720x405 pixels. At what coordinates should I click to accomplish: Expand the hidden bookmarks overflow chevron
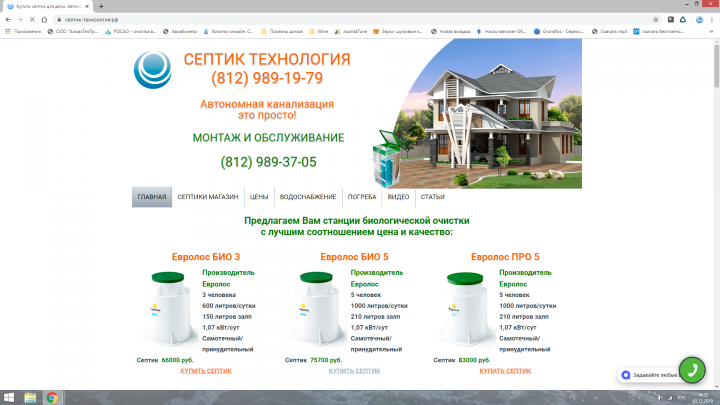point(711,32)
